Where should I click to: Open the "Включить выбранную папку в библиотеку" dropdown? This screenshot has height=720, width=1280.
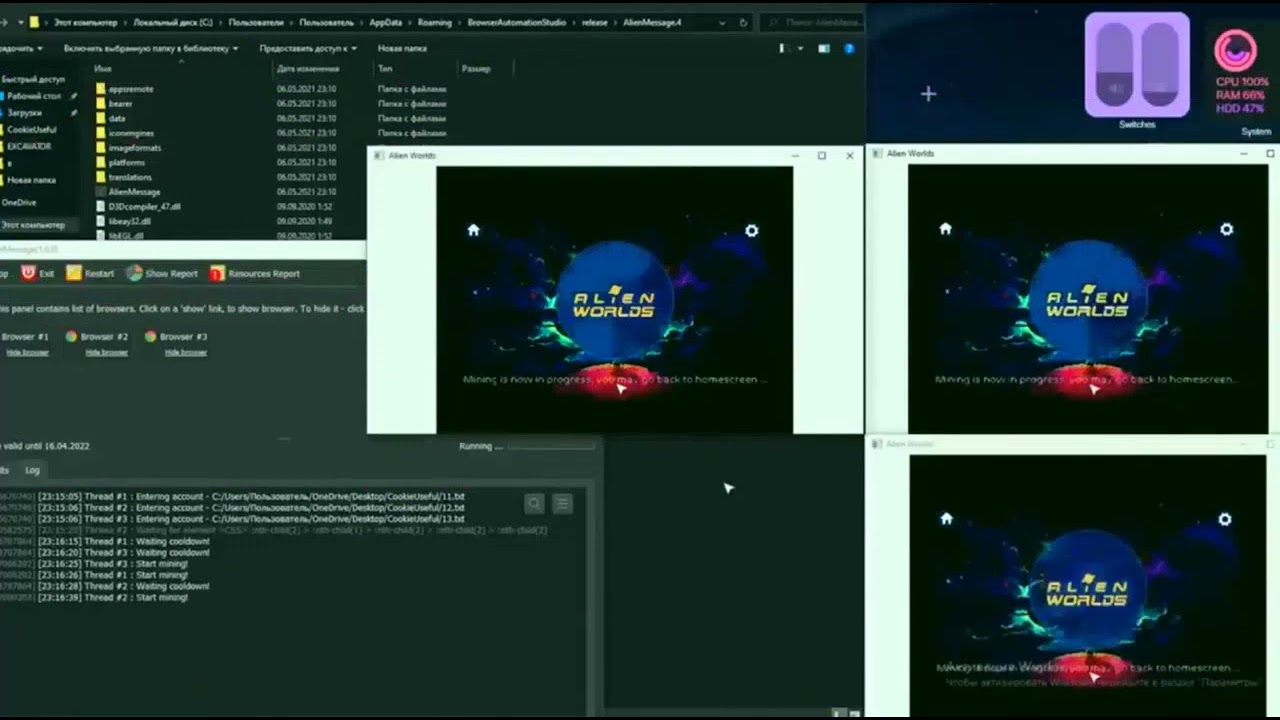point(151,48)
